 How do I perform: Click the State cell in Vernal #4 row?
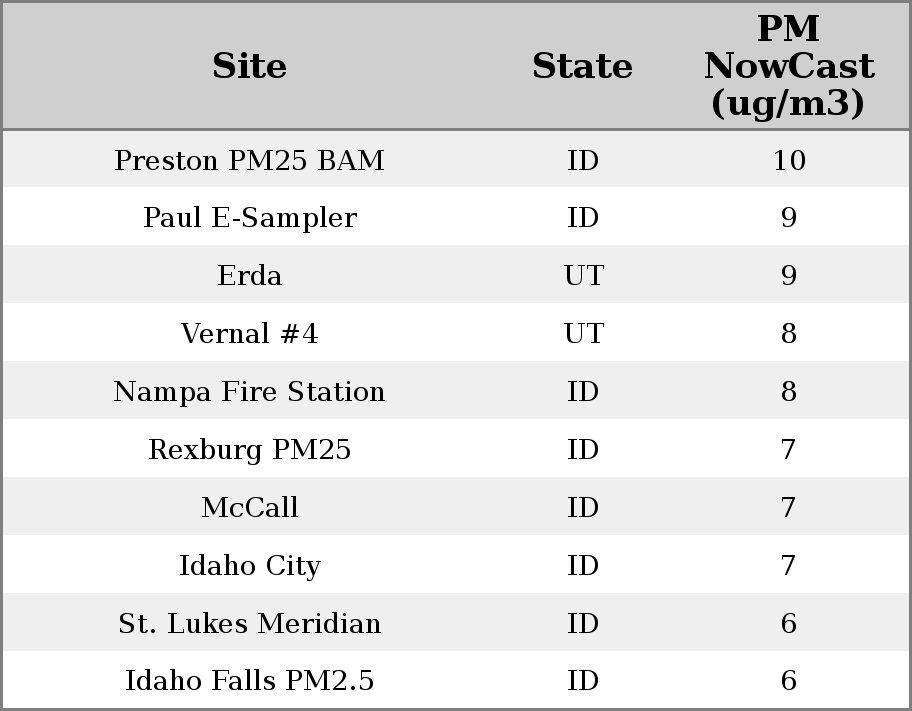pos(583,334)
